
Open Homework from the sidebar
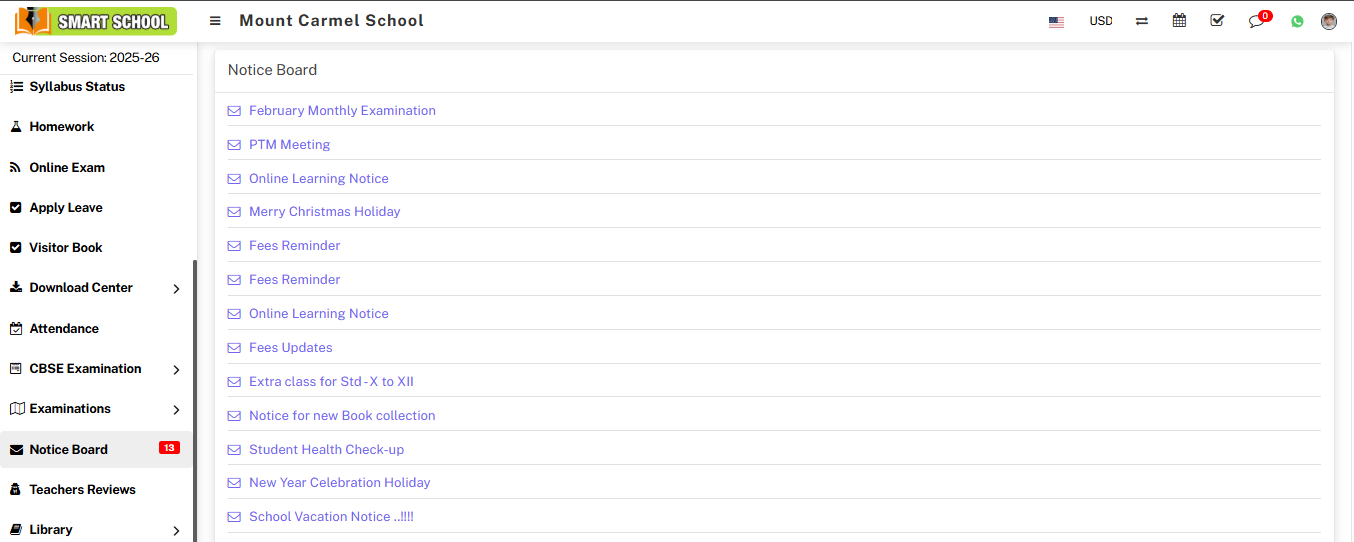pyautogui.click(x=62, y=127)
